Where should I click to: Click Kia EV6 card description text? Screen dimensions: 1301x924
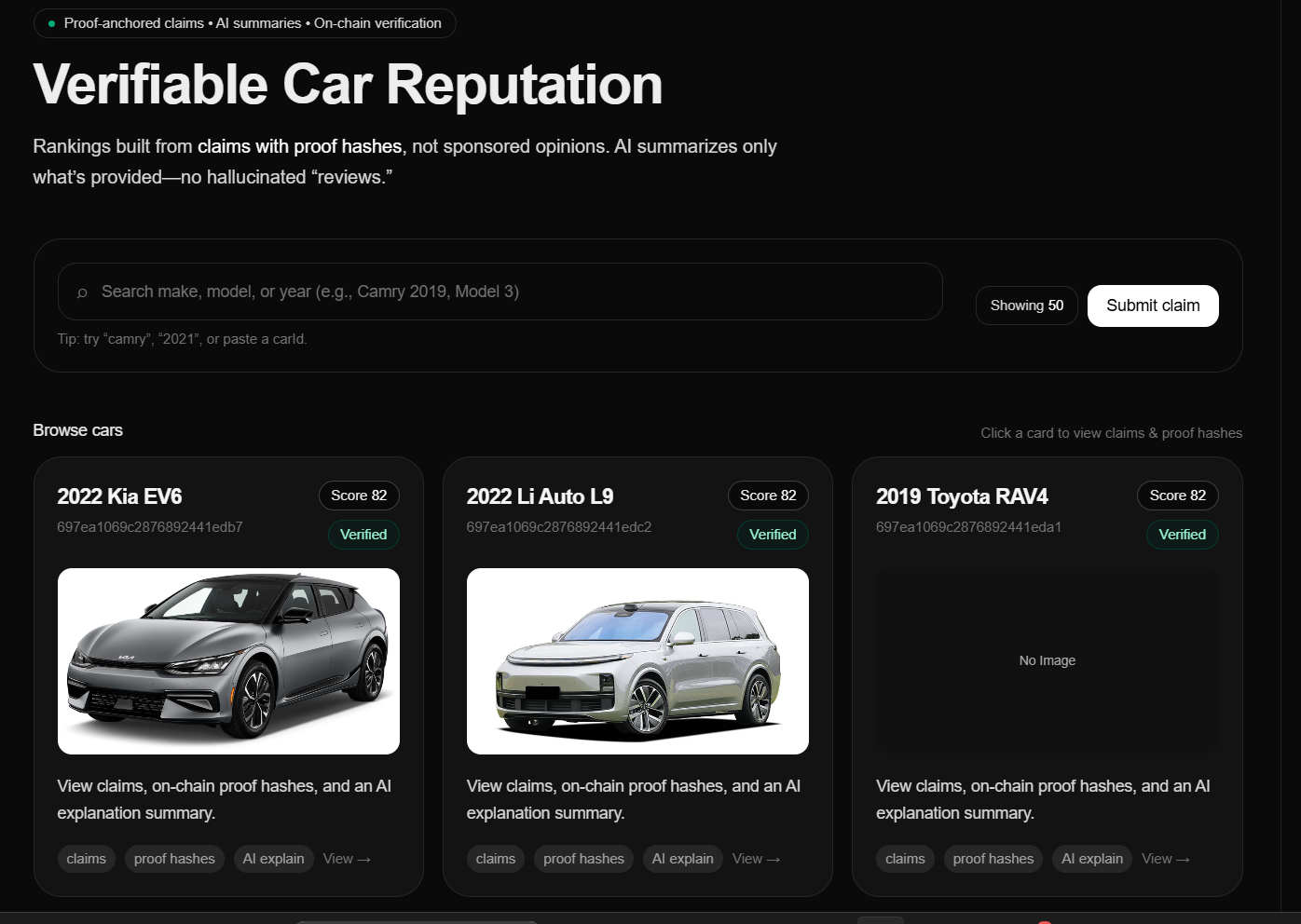[225, 799]
